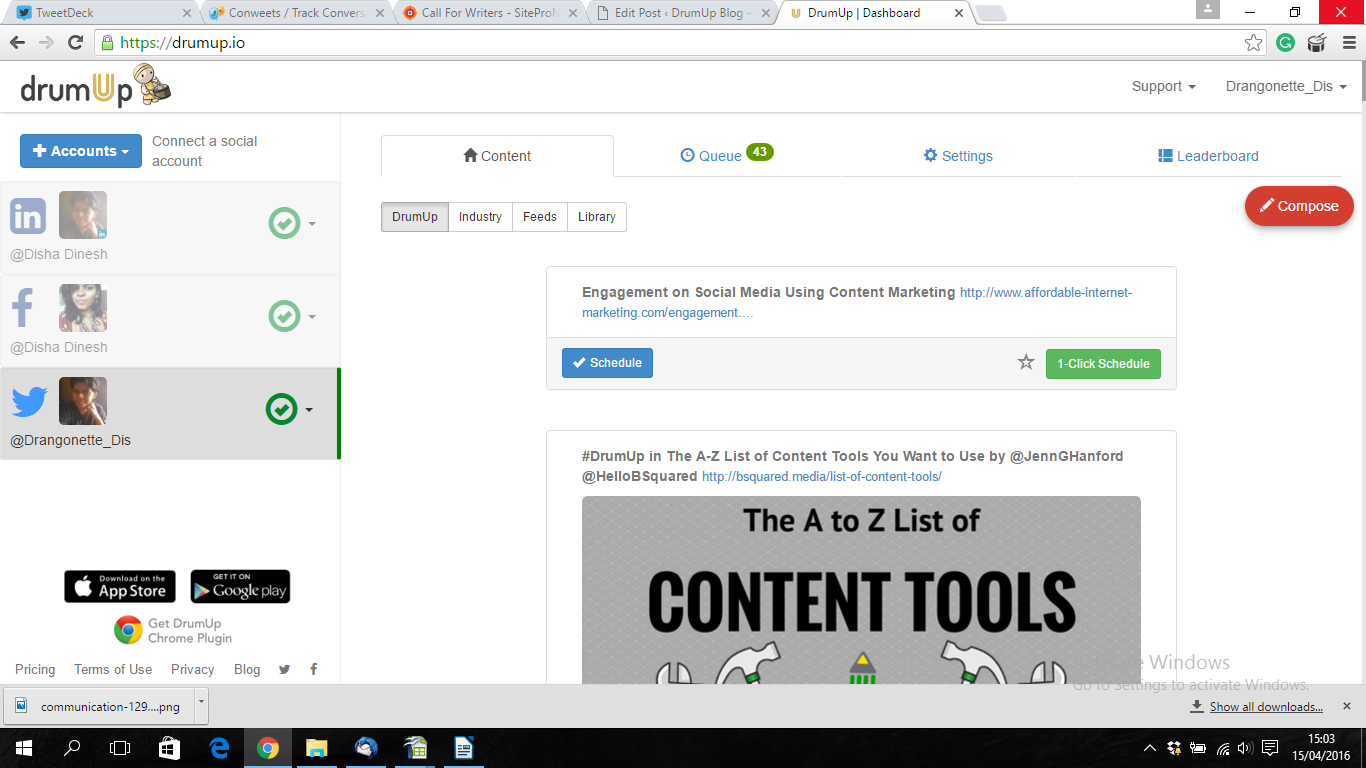Select the Library content filter
Viewport: 1366px width, 768px height.
(597, 217)
